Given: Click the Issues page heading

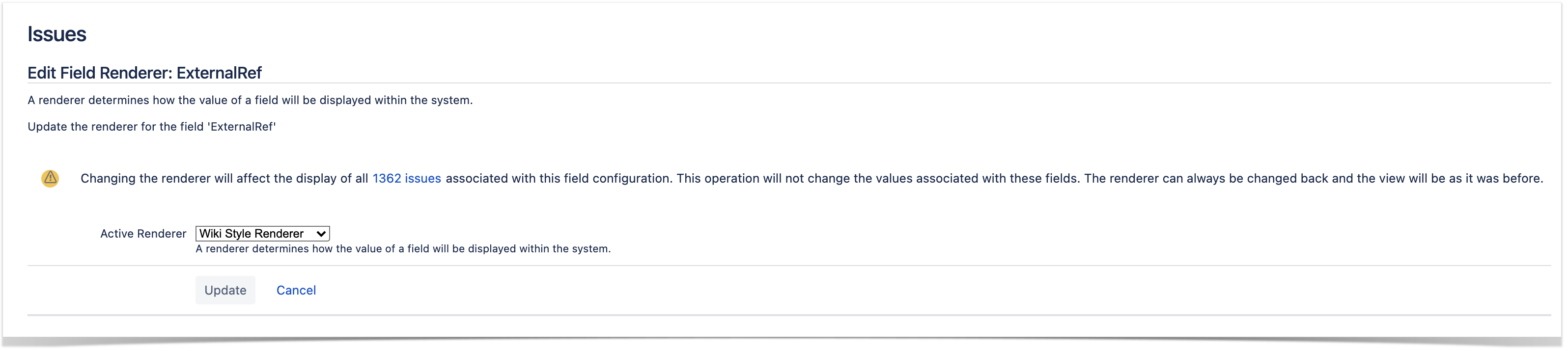Looking at the screenshot, I should click(x=56, y=34).
